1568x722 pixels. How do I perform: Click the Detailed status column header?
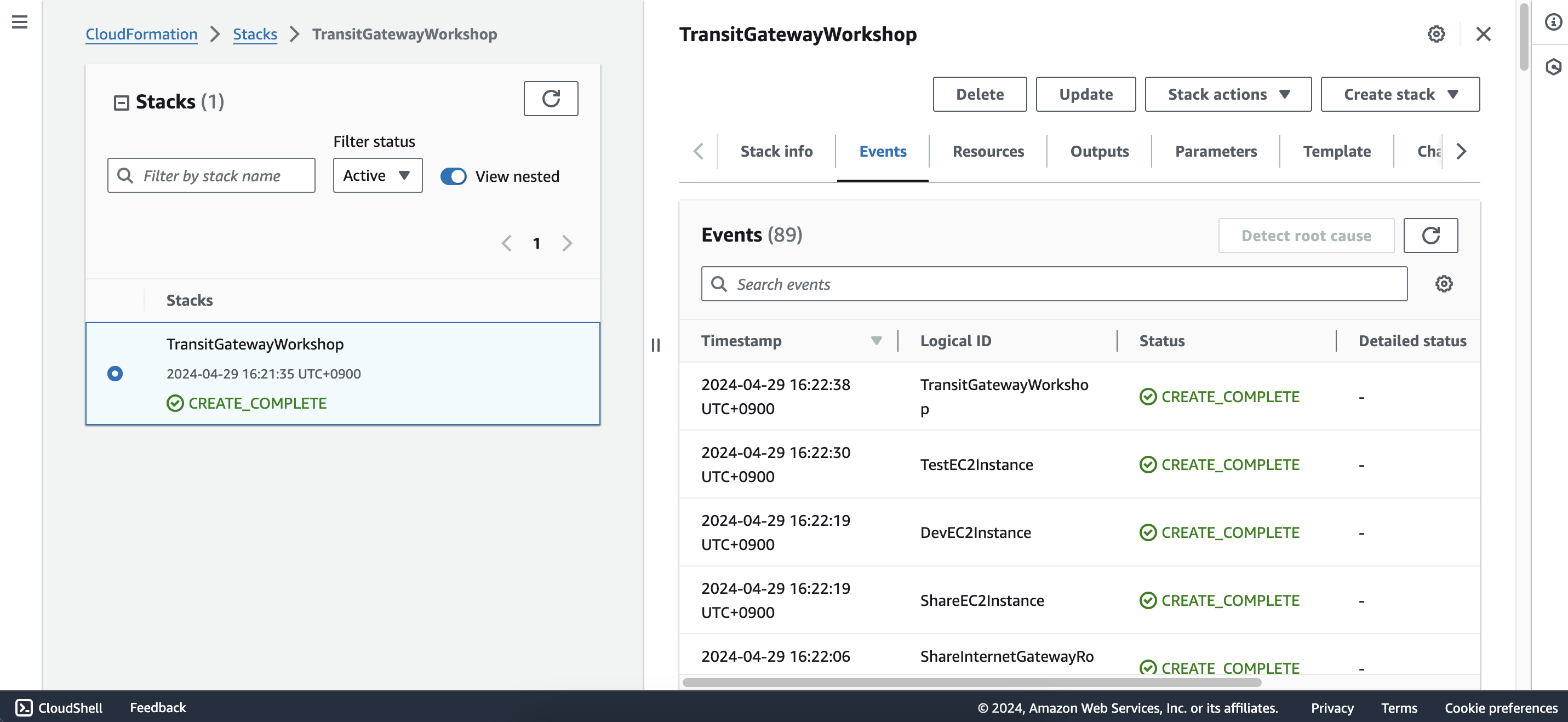tap(1412, 341)
